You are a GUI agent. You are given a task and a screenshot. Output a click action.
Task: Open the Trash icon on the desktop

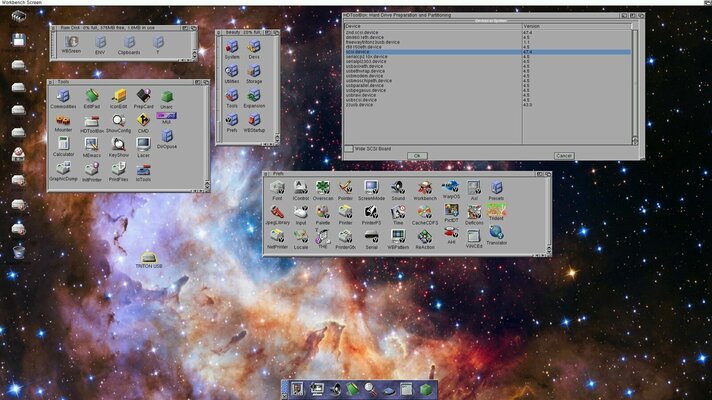tap(18, 250)
